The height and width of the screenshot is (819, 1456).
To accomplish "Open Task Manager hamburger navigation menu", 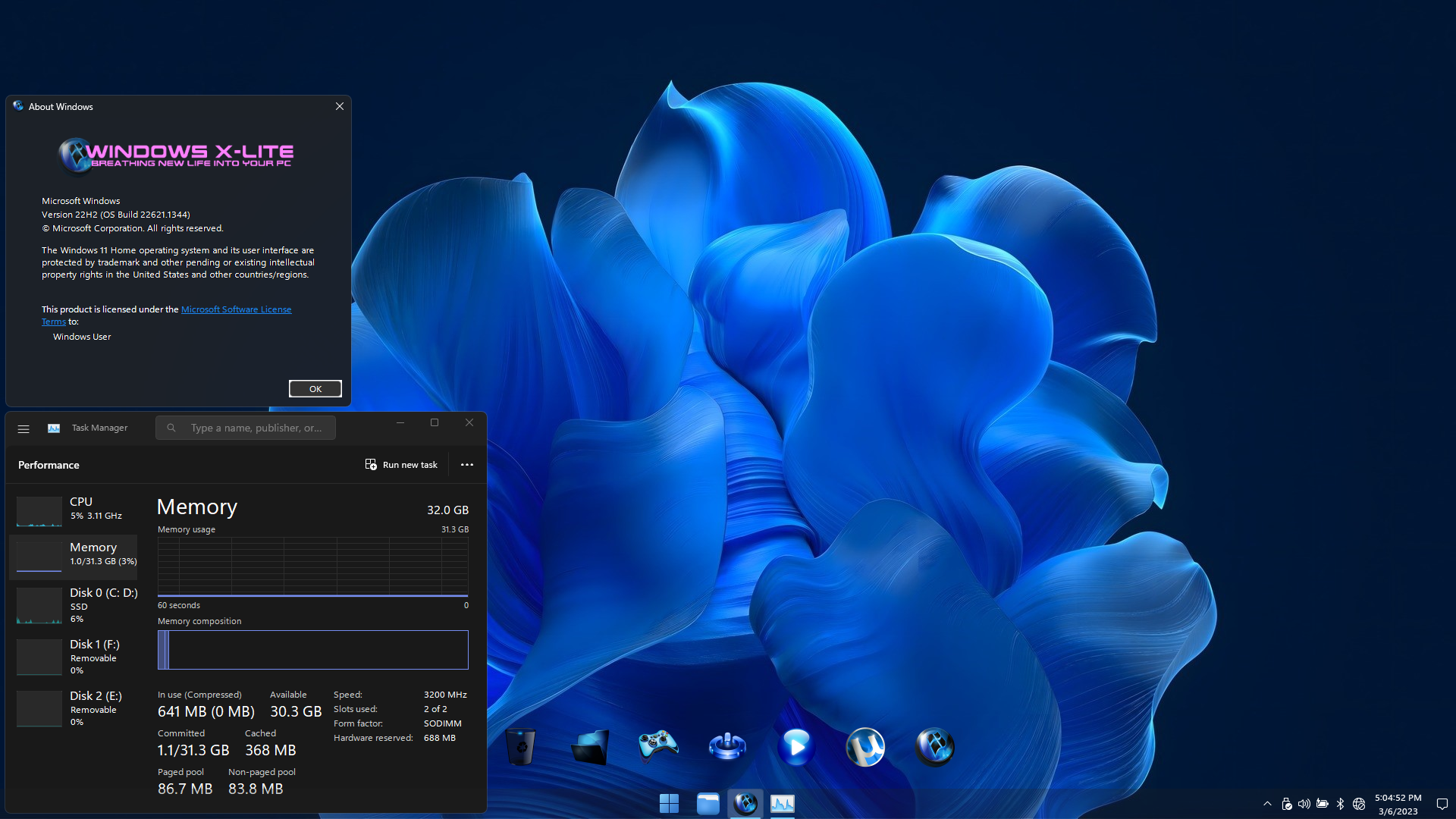I will [24, 428].
